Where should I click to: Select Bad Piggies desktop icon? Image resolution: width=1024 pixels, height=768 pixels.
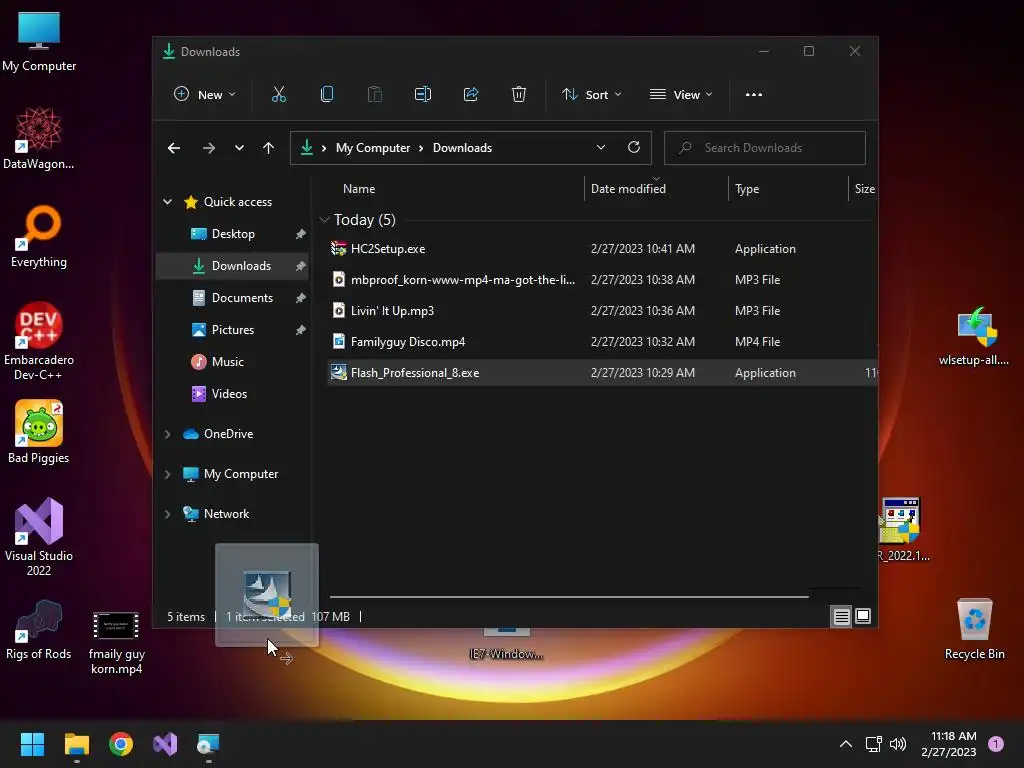(x=39, y=433)
